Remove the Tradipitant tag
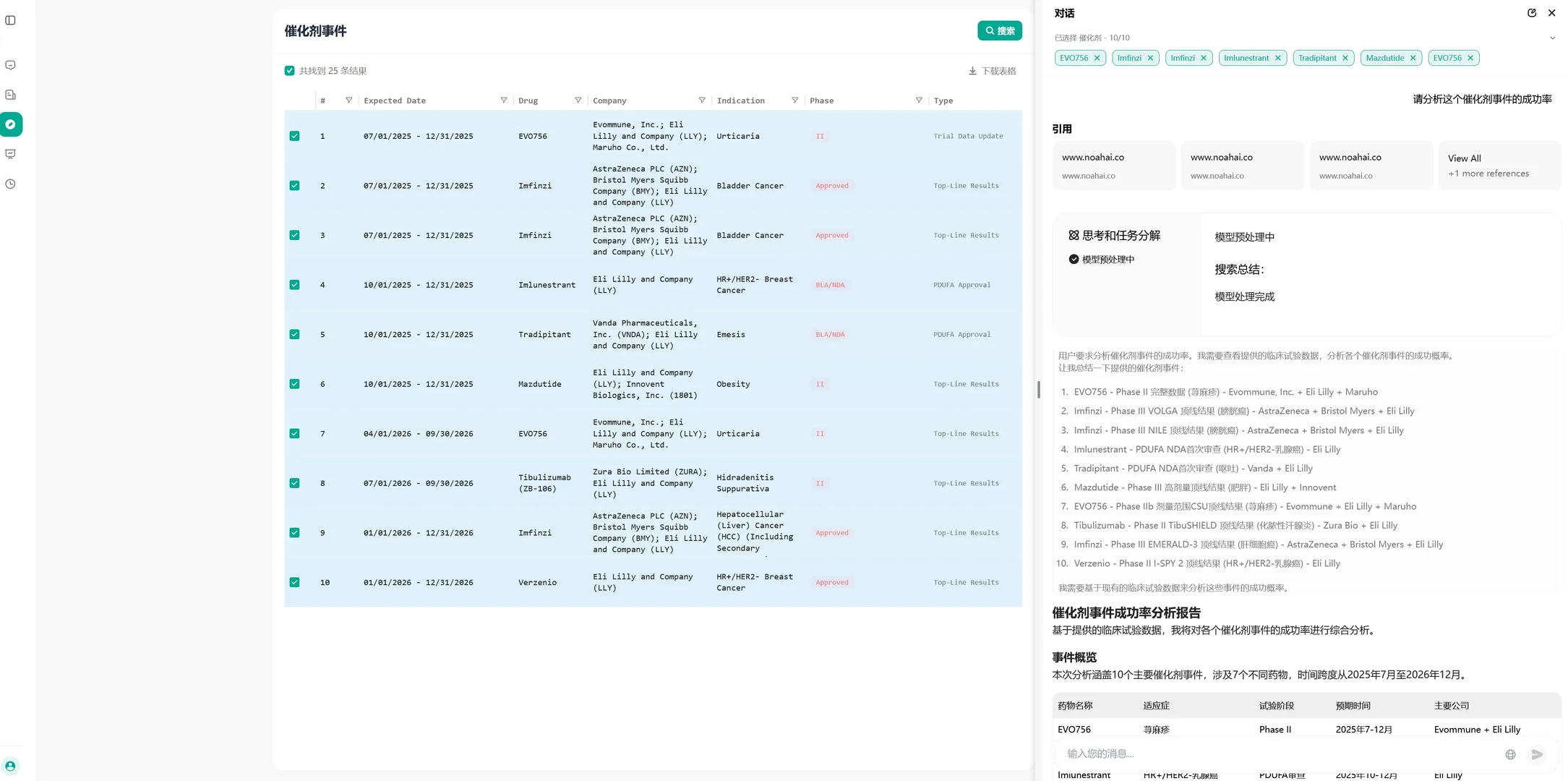 1345,58
